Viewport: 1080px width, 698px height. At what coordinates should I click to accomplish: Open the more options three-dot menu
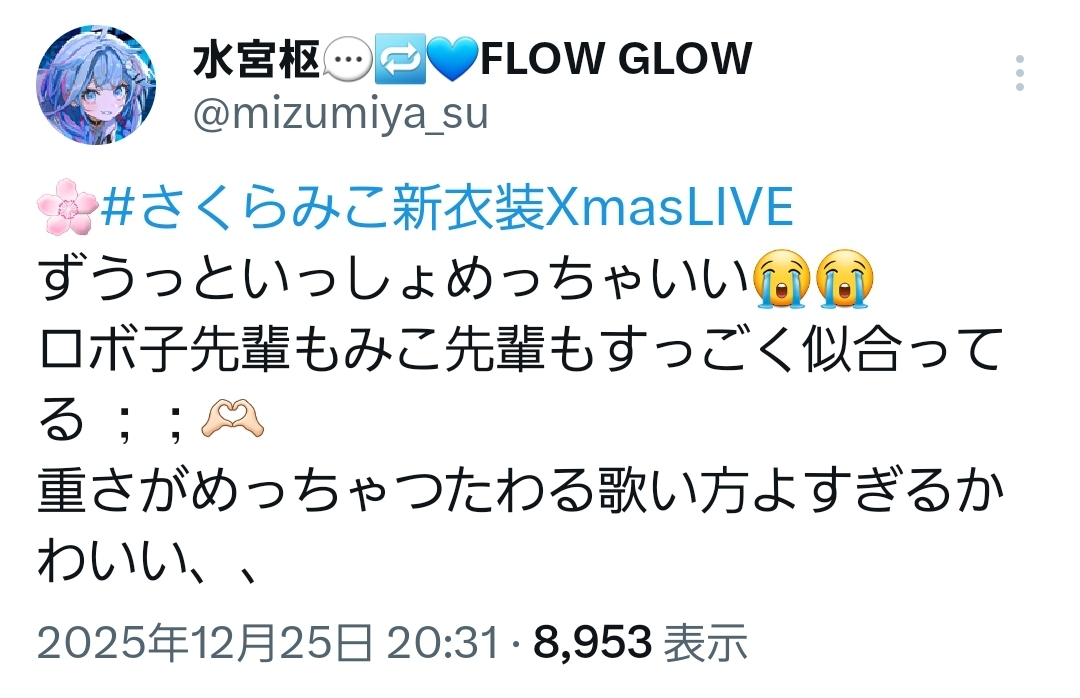[x=1019, y=73]
